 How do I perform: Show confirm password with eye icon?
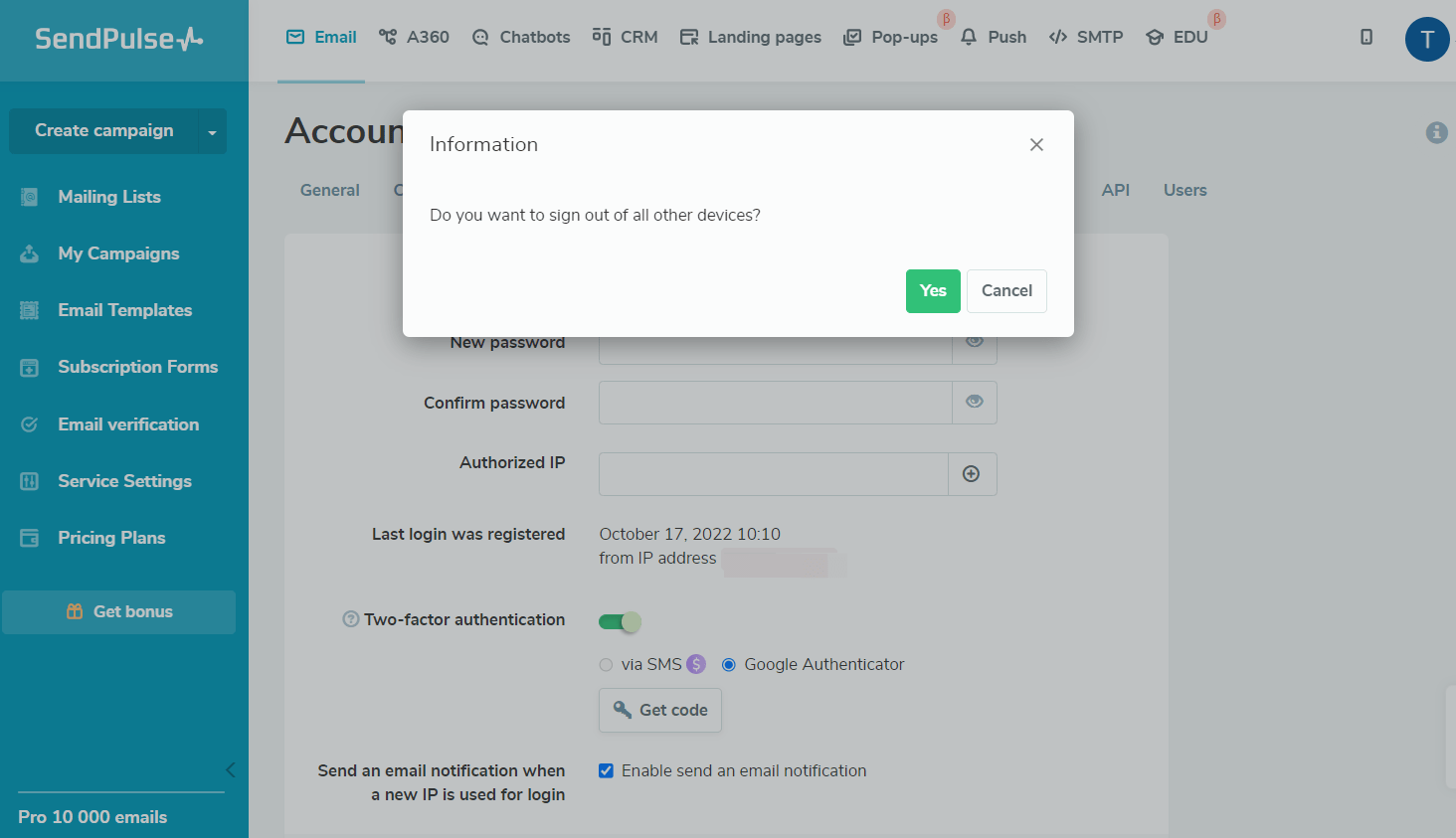(x=975, y=403)
